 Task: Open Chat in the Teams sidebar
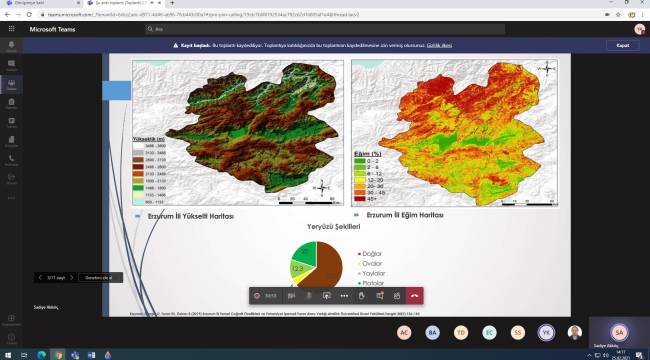click(11, 65)
